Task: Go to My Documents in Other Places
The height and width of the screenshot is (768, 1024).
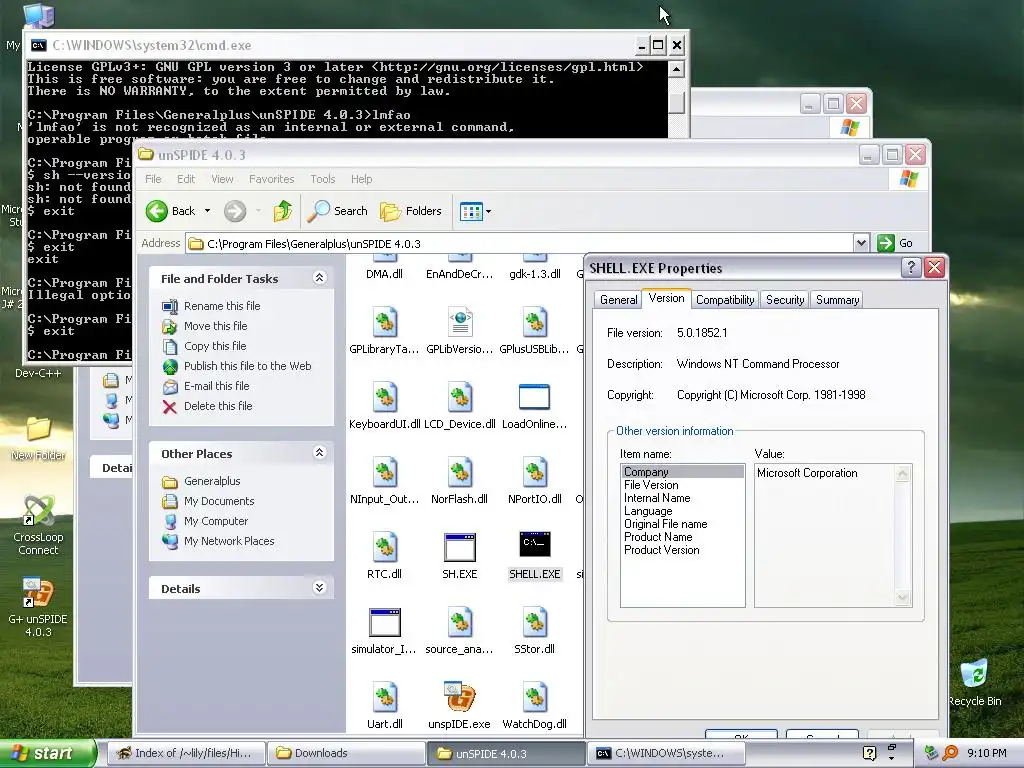Action: (x=219, y=501)
